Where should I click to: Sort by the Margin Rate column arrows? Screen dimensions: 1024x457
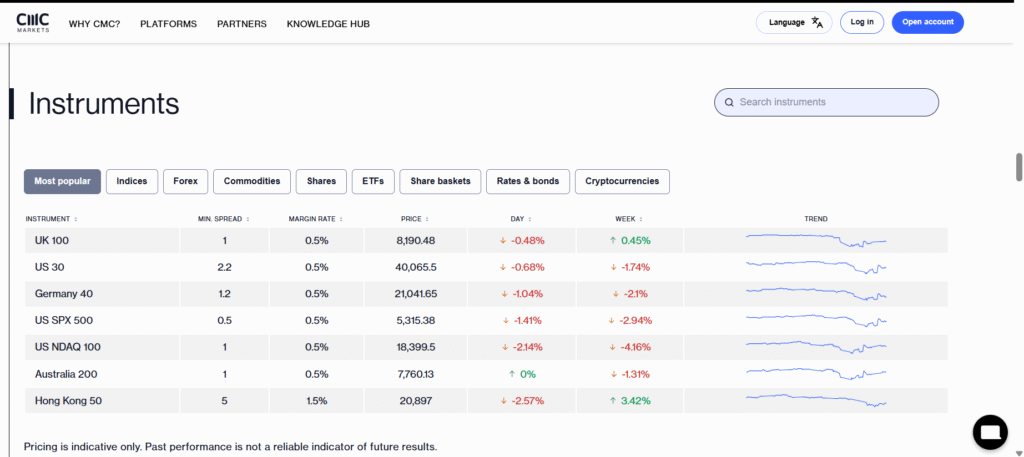click(x=342, y=218)
